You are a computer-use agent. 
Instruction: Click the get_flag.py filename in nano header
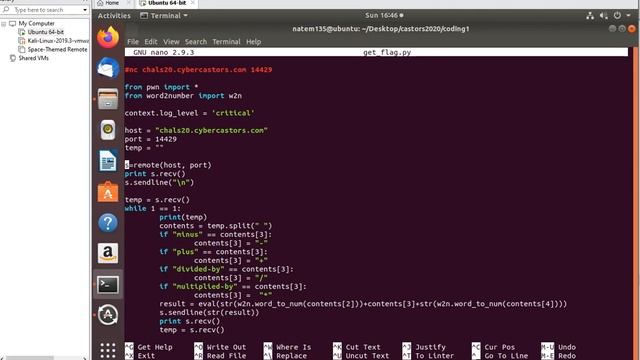387,52
